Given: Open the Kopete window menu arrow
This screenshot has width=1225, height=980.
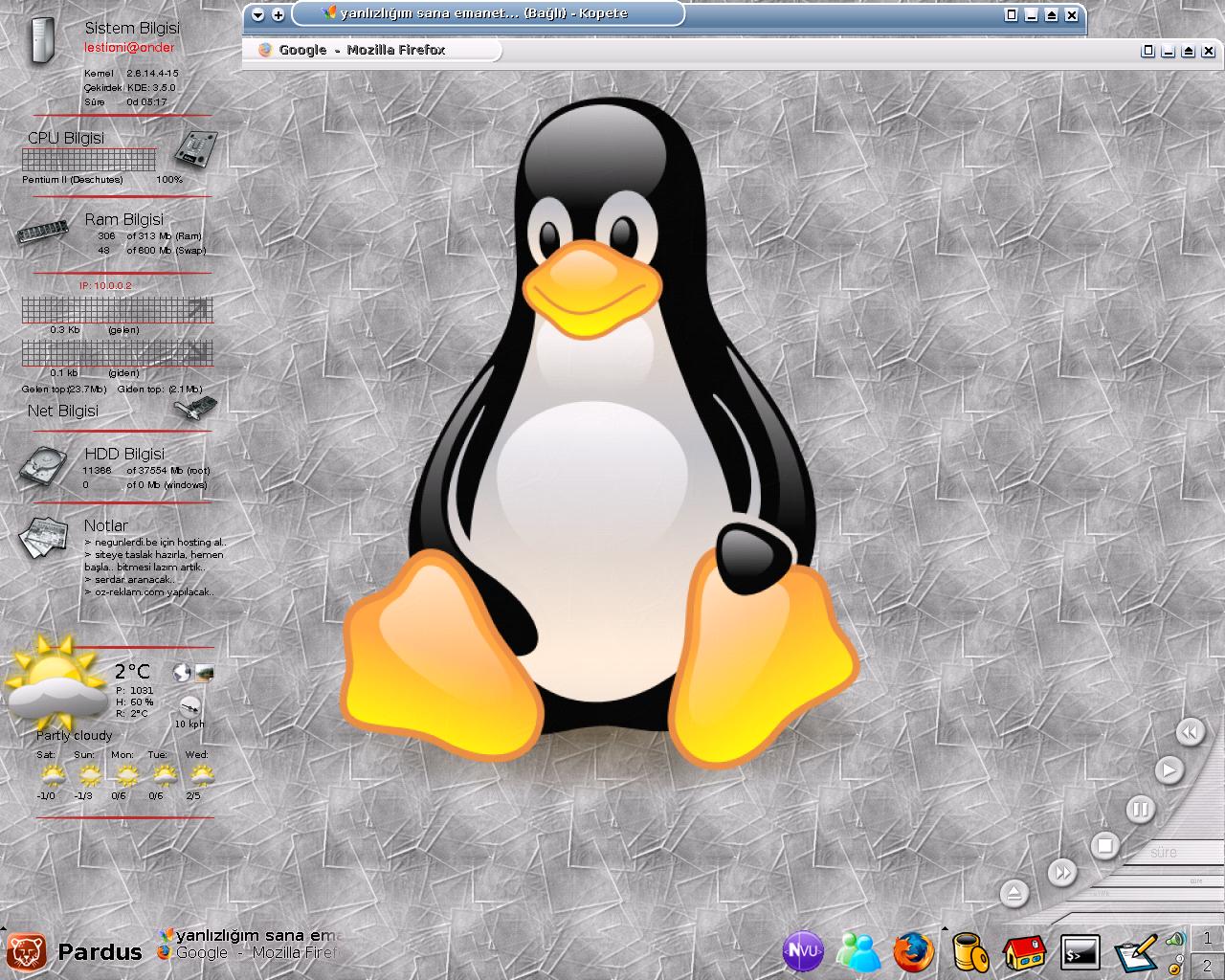Looking at the screenshot, I should point(258,14).
